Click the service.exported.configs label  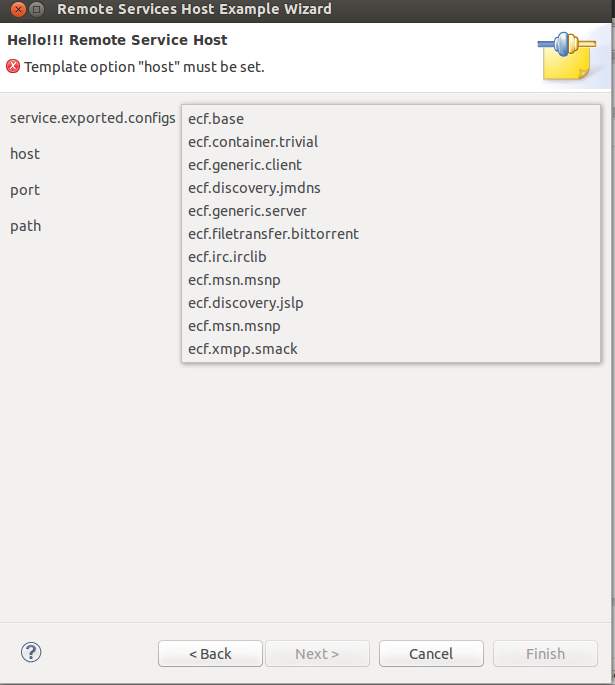(92, 118)
